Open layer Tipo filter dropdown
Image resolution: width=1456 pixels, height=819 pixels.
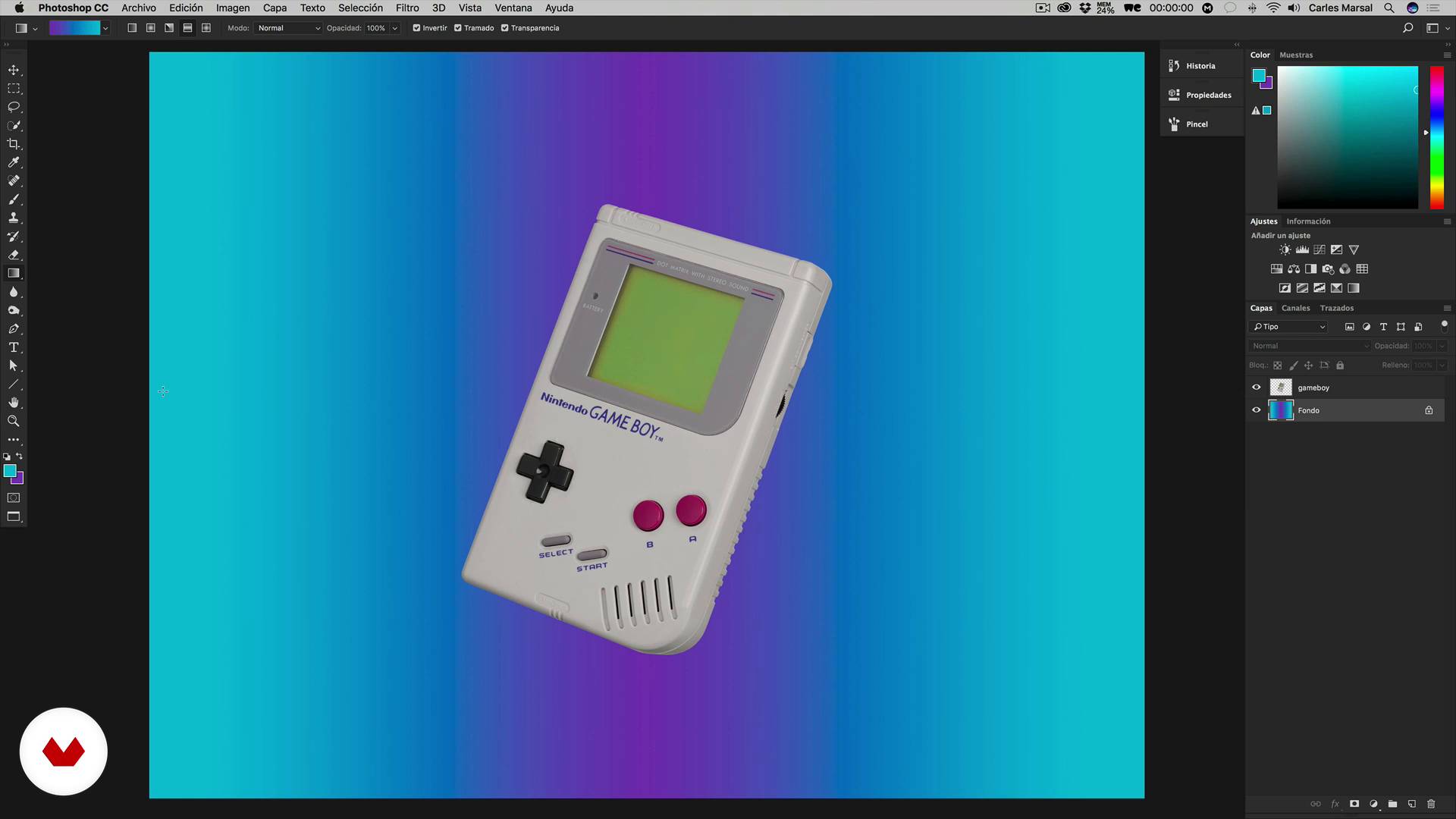(x=1289, y=327)
